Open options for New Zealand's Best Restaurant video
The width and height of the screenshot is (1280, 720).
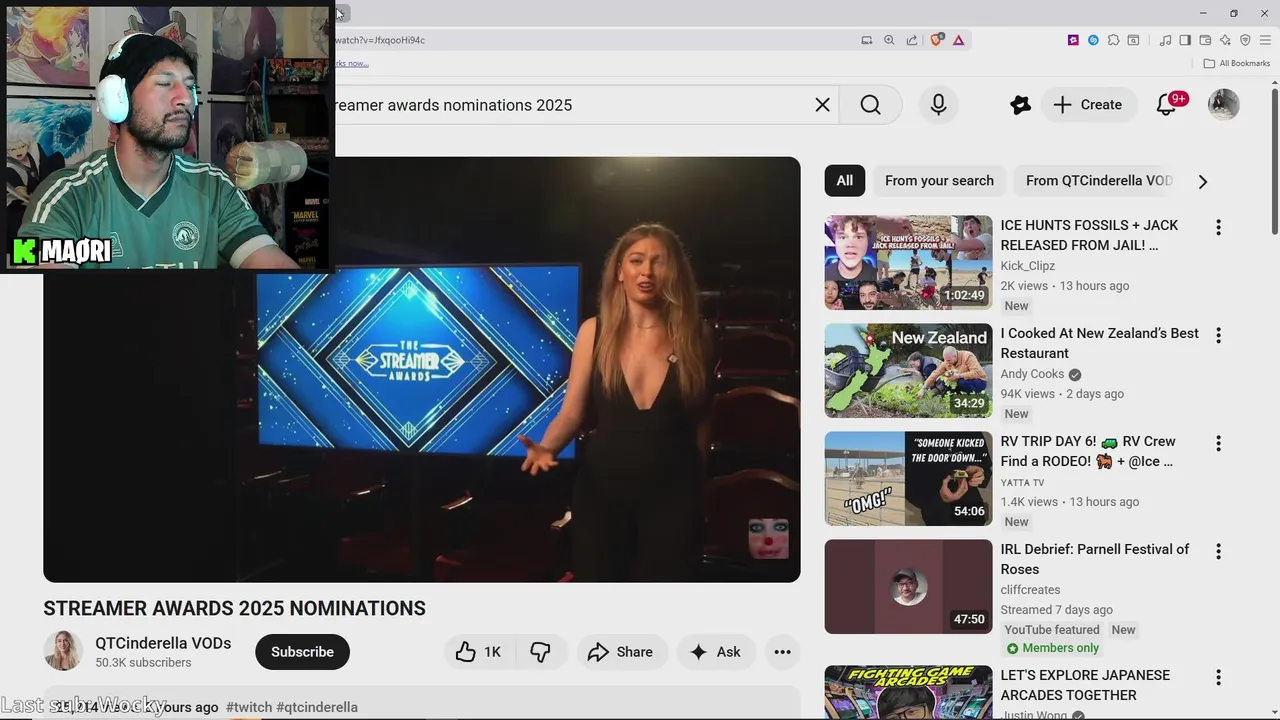coord(1218,336)
